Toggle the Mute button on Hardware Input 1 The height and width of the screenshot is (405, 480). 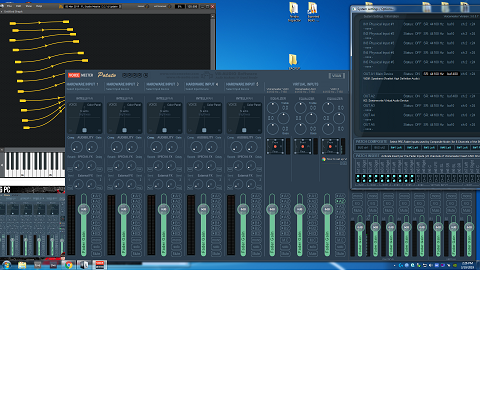click(97, 254)
